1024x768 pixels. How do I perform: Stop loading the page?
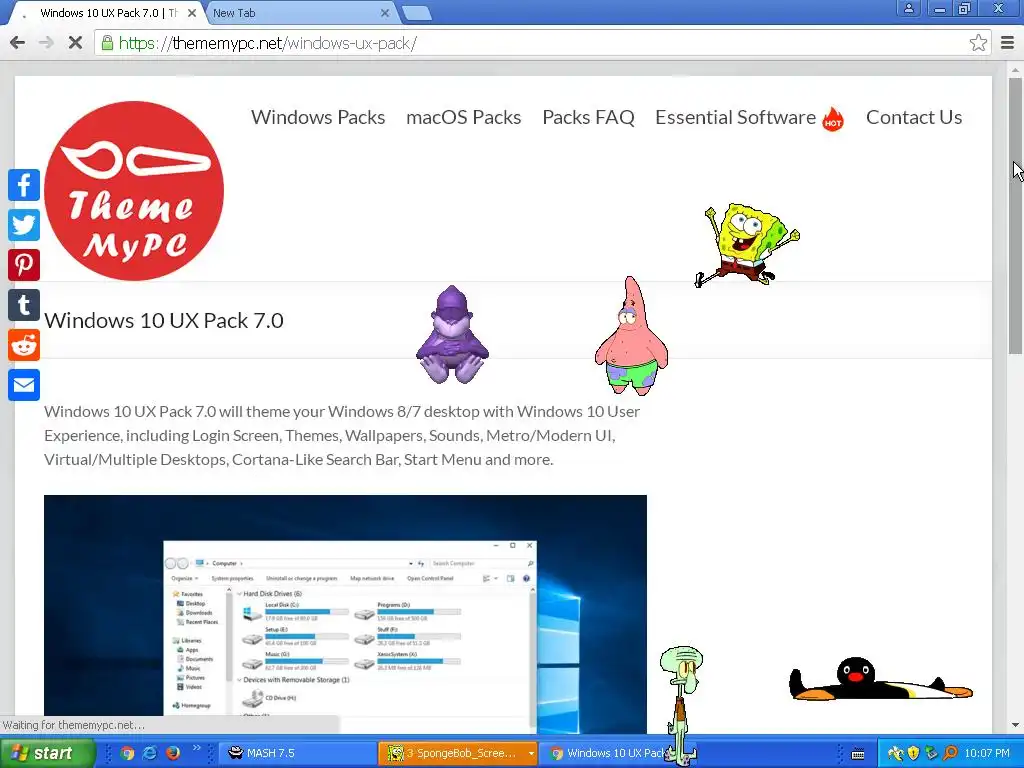pos(75,43)
